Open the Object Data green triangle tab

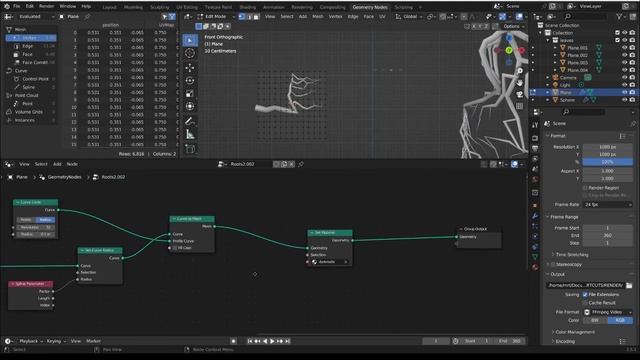pos(535,257)
